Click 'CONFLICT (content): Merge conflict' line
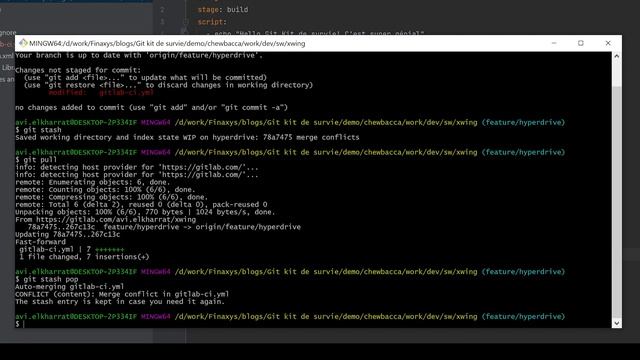 pos(122,294)
